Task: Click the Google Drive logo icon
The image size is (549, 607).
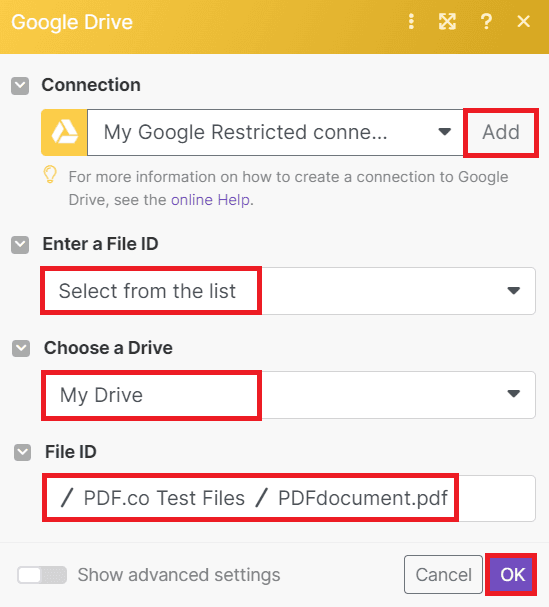Action: coord(64,132)
